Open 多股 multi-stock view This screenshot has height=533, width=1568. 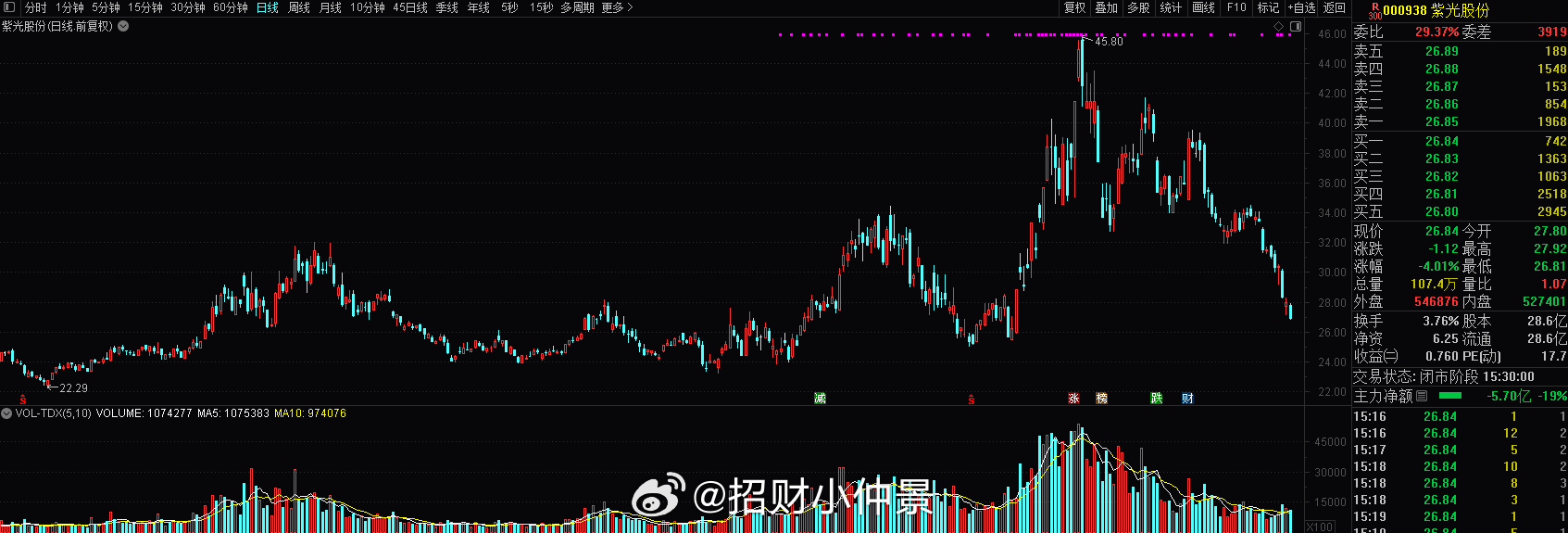1138,7
